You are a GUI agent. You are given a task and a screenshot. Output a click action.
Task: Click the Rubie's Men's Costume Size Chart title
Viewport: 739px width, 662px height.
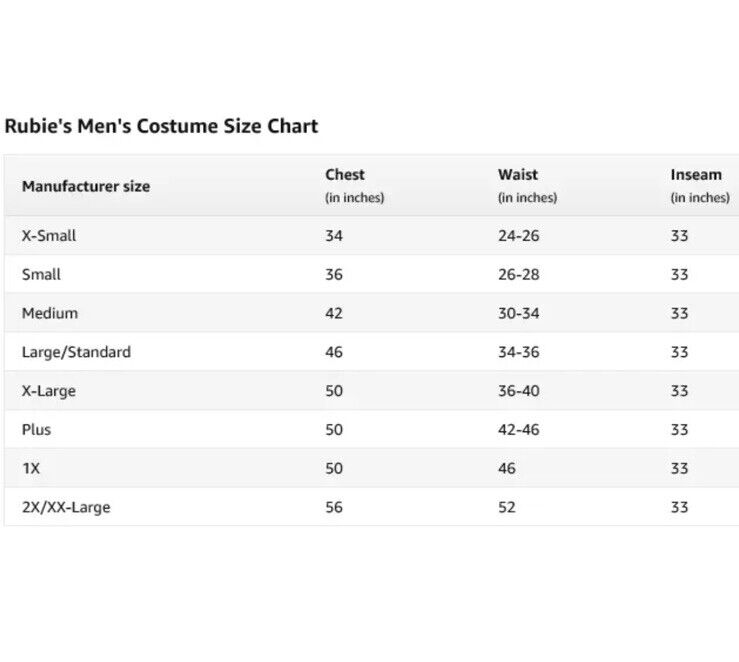[x=161, y=127]
